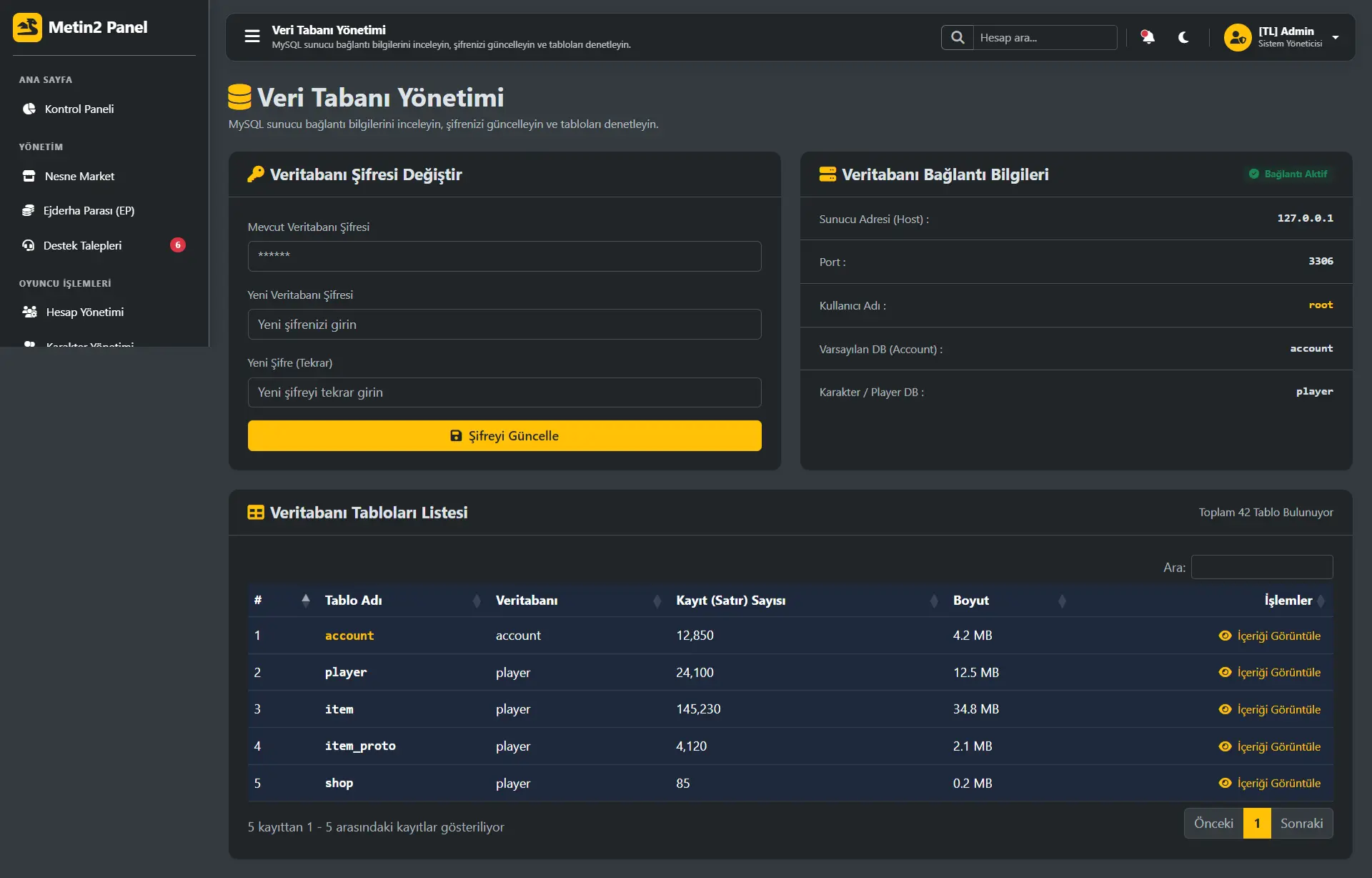Open Hesap Yönetimi menu item
The height and width of the screenshot is (878, 1372).
(104, 312)
